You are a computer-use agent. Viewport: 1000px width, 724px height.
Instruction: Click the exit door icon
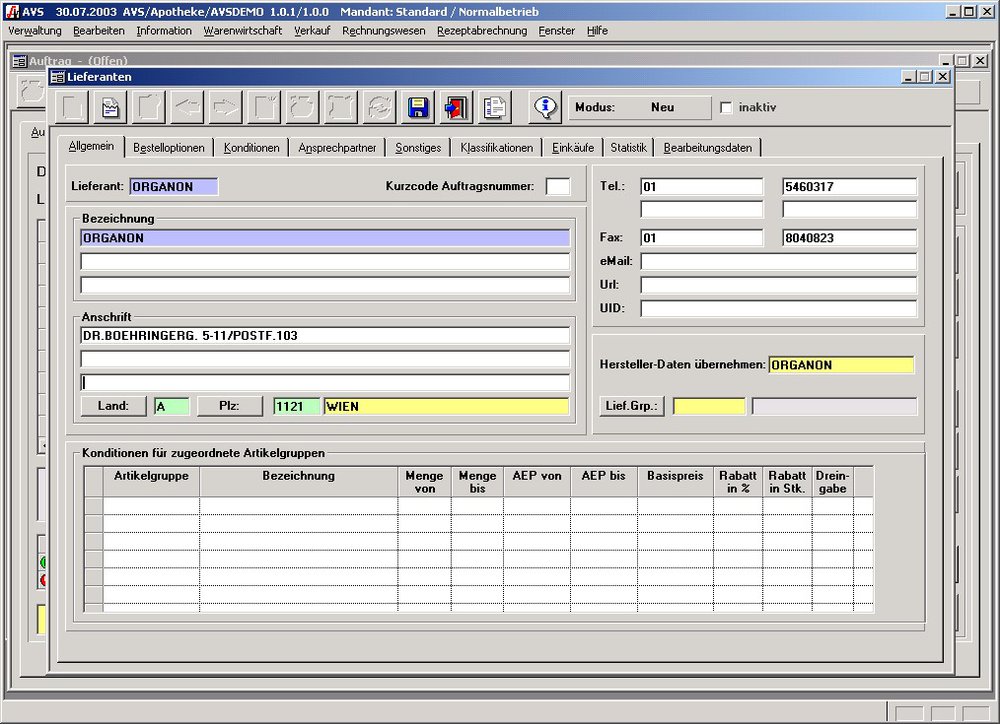(456, 108)
